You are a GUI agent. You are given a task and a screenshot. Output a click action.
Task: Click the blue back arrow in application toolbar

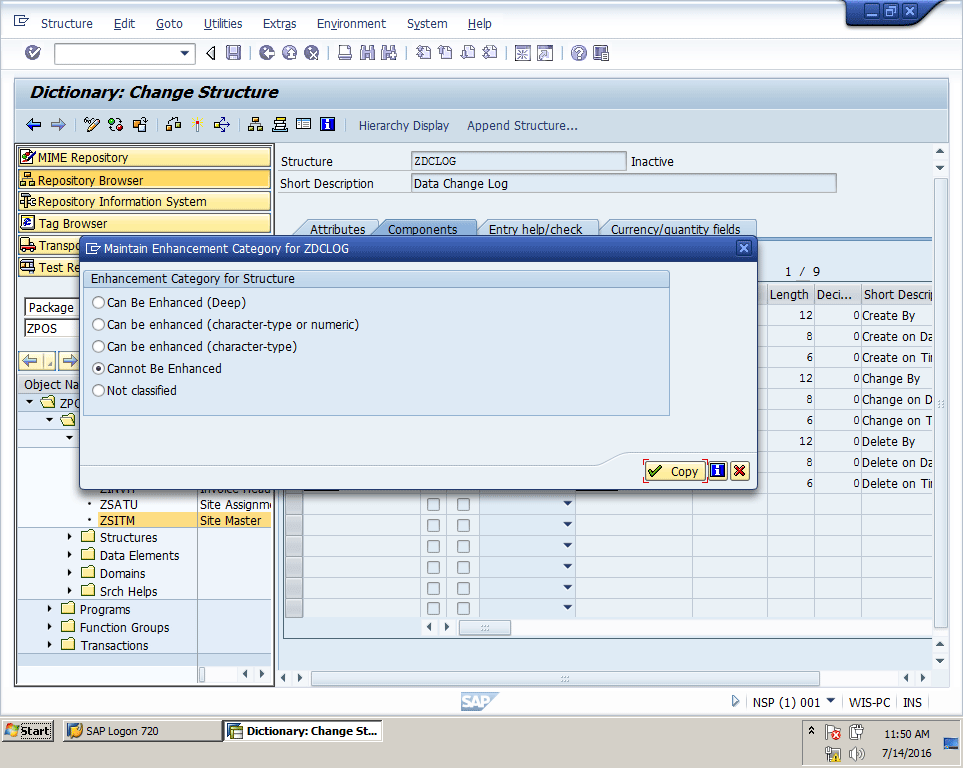tap(34, 125)
